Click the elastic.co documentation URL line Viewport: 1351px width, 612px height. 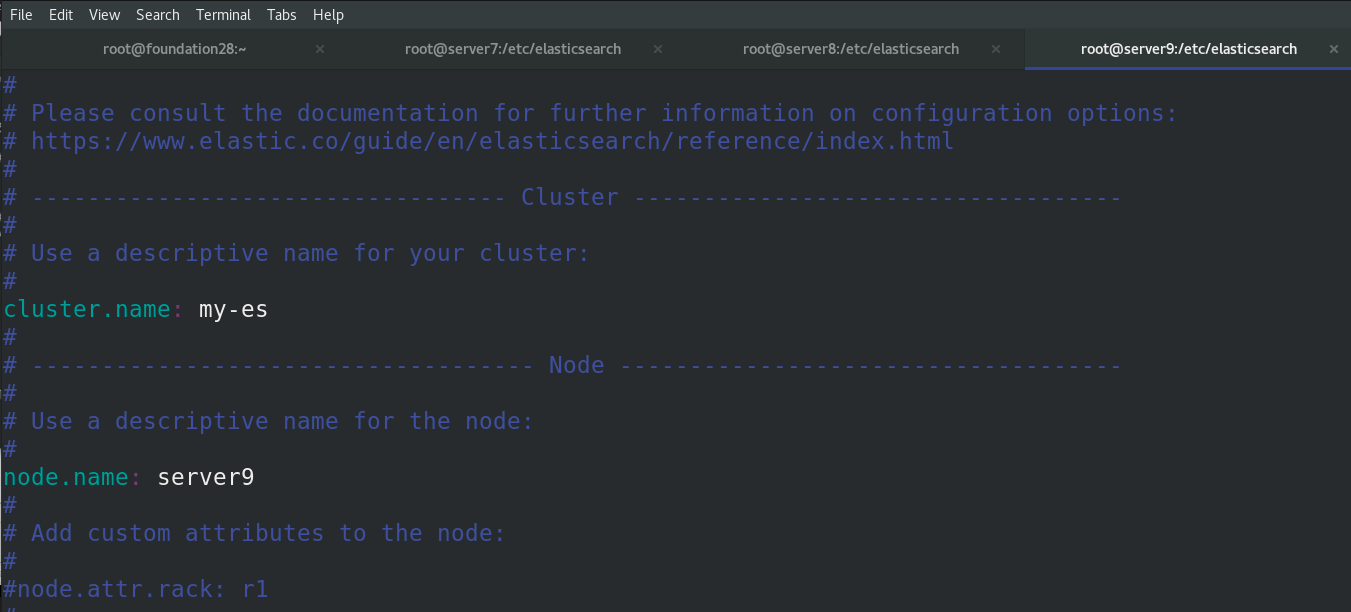(x=479, y=141)
